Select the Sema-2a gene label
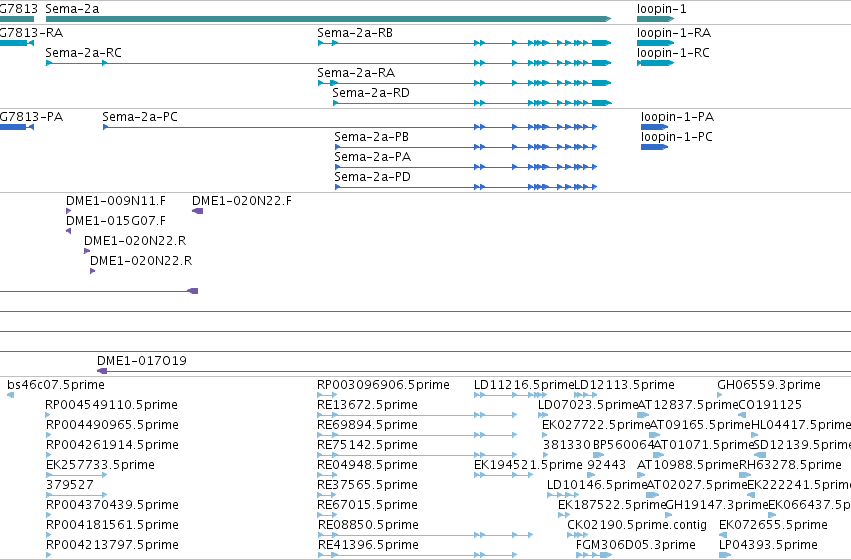851x560 pixels. (72, 9)
